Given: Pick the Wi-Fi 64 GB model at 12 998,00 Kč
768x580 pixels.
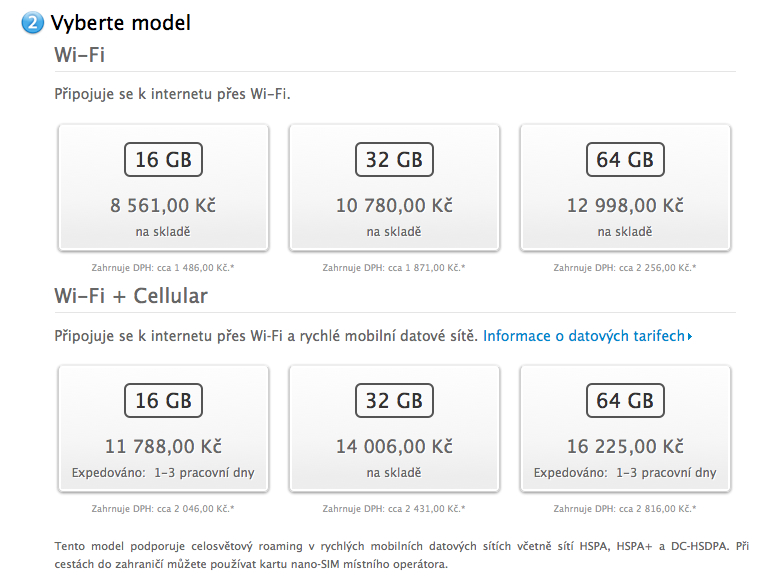Looking at the screenshot, I should pyautogui.click(x=625, y=188).
